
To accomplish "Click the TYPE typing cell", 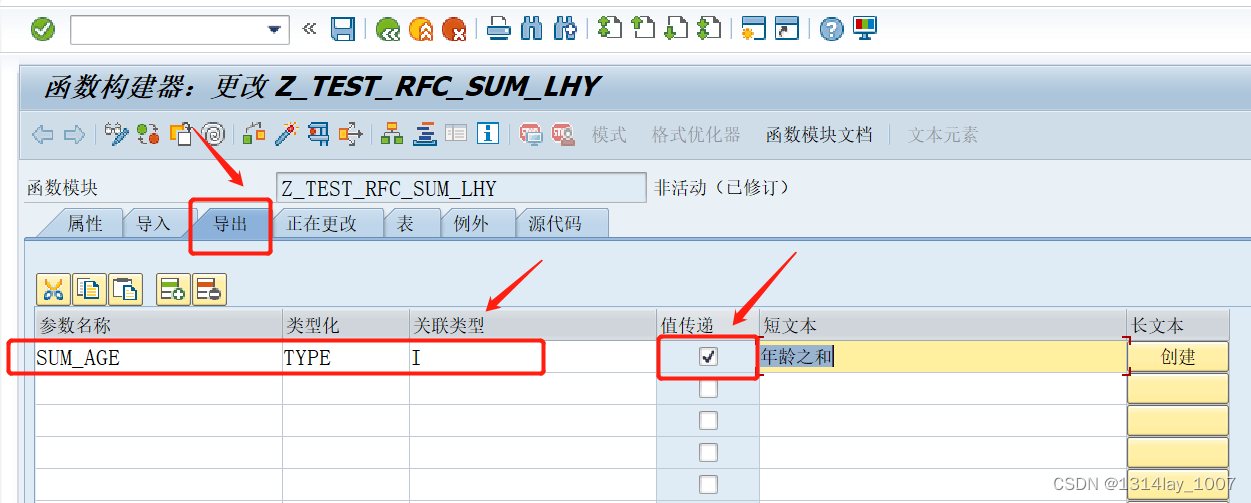I will pyautogui.click(x=346, y=357).
